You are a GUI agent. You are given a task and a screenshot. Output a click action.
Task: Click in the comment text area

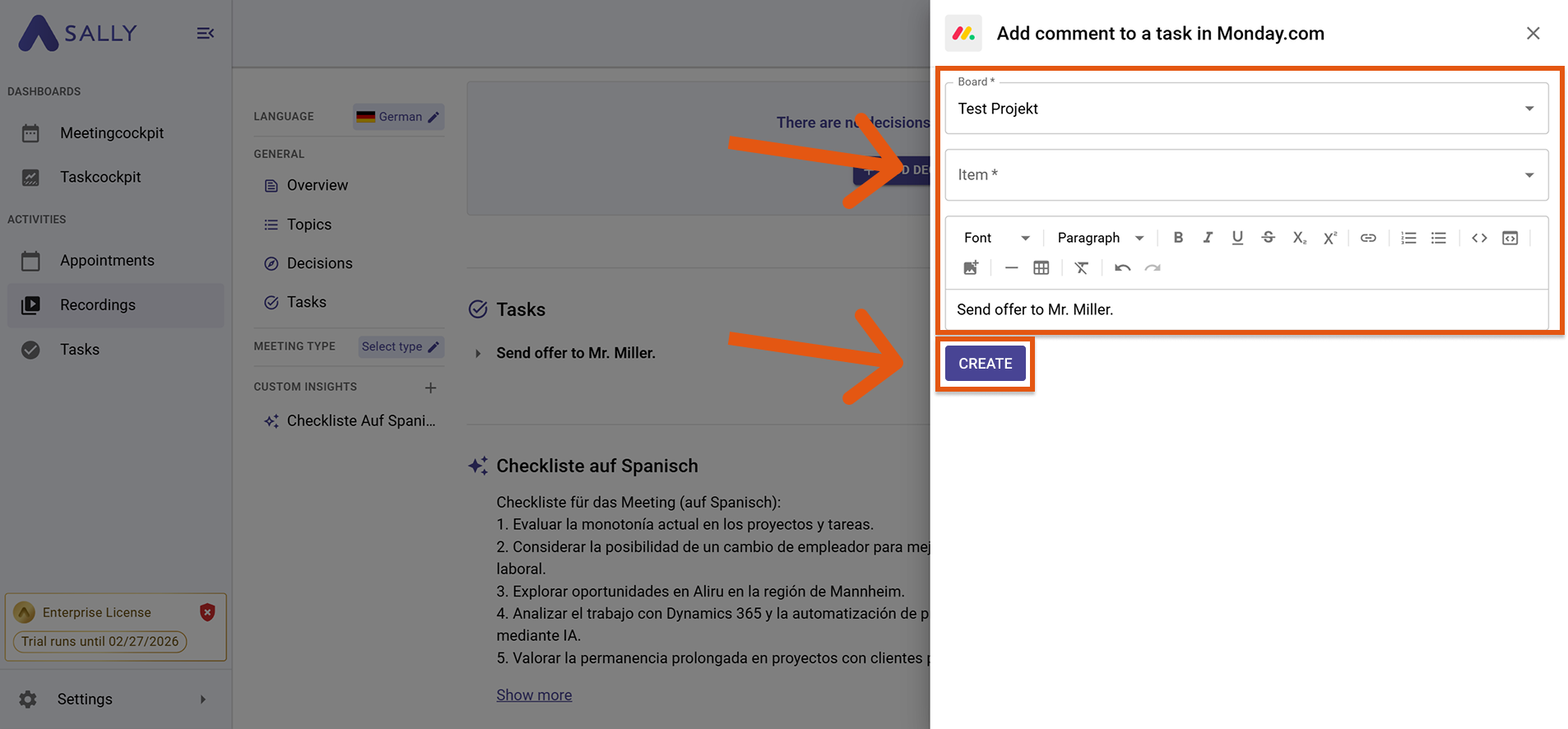click(x=1246, y=310)
